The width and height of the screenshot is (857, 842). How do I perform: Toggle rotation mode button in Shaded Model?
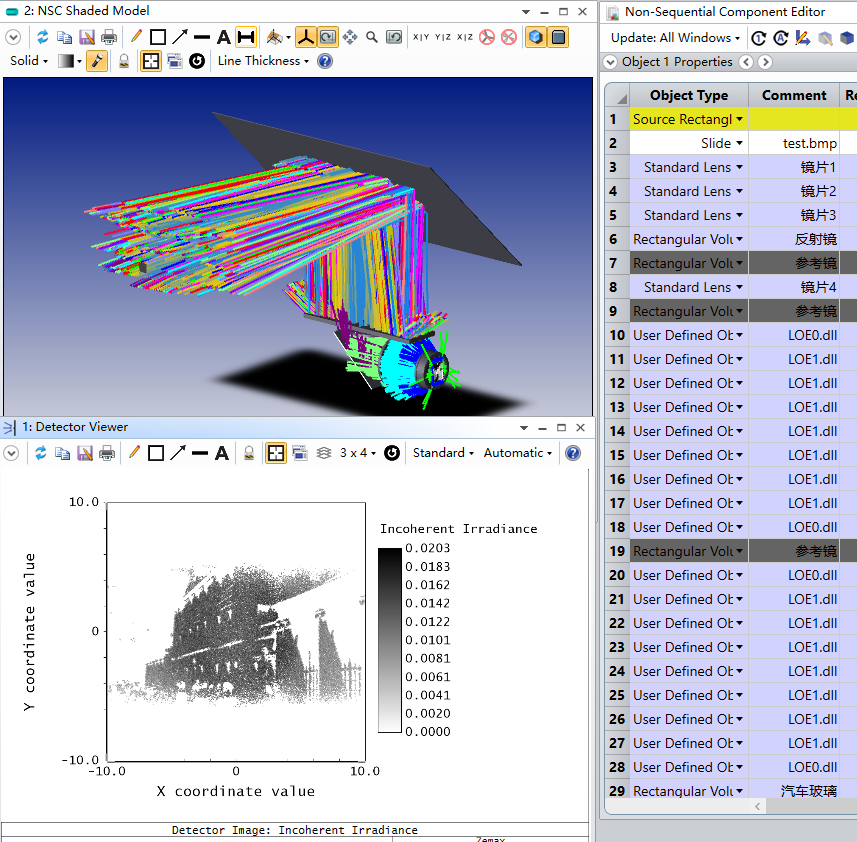[x=328, y=37]
